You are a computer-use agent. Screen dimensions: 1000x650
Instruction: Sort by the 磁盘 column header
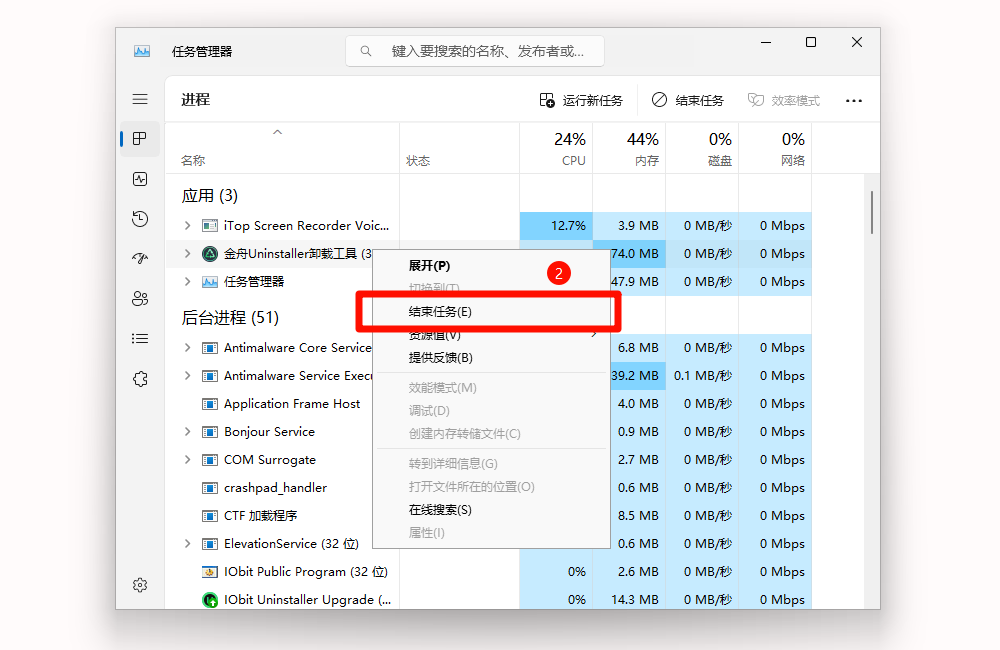coord(702,148)
